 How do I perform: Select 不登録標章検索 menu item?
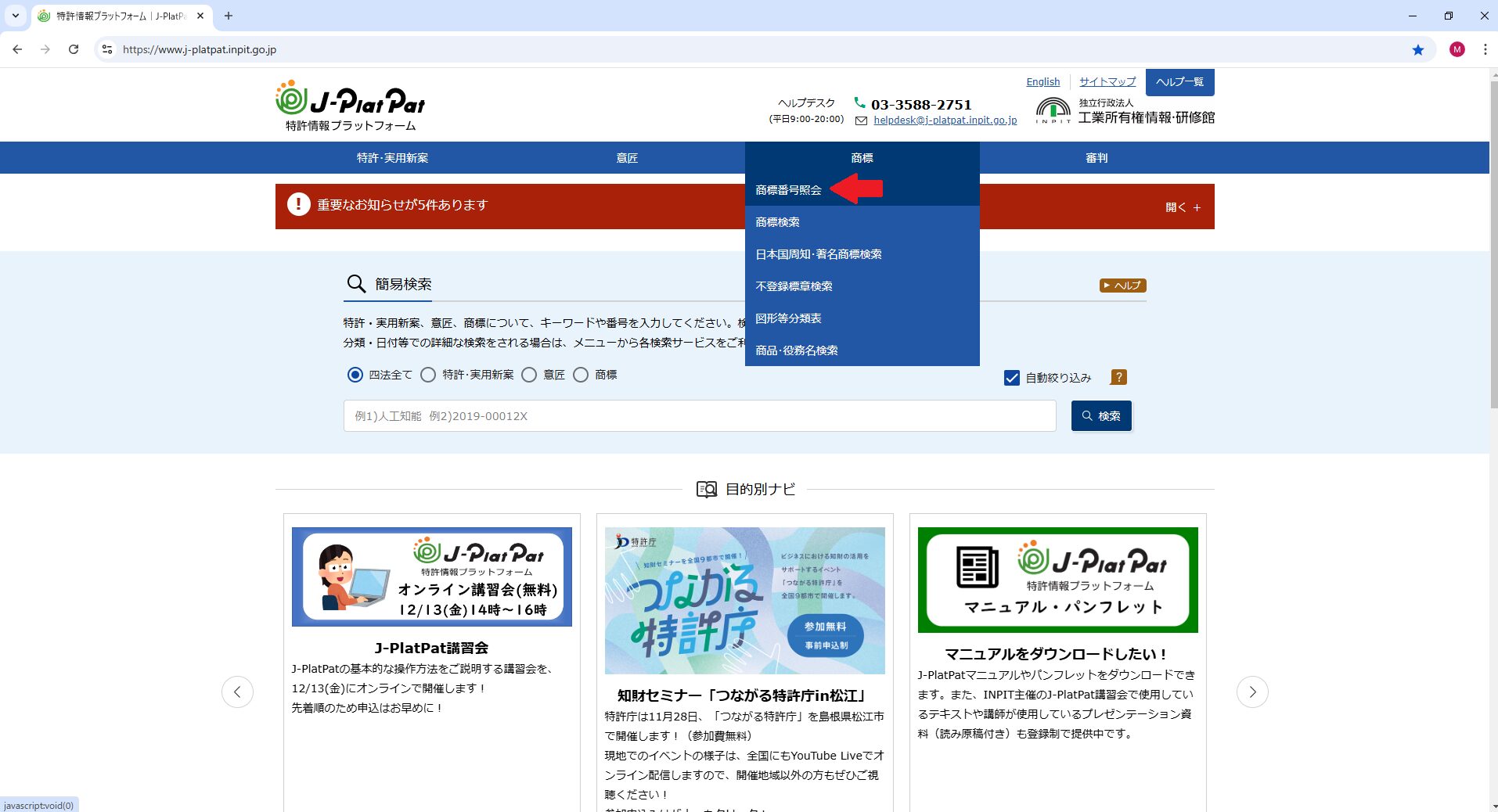tap(862, 286)
